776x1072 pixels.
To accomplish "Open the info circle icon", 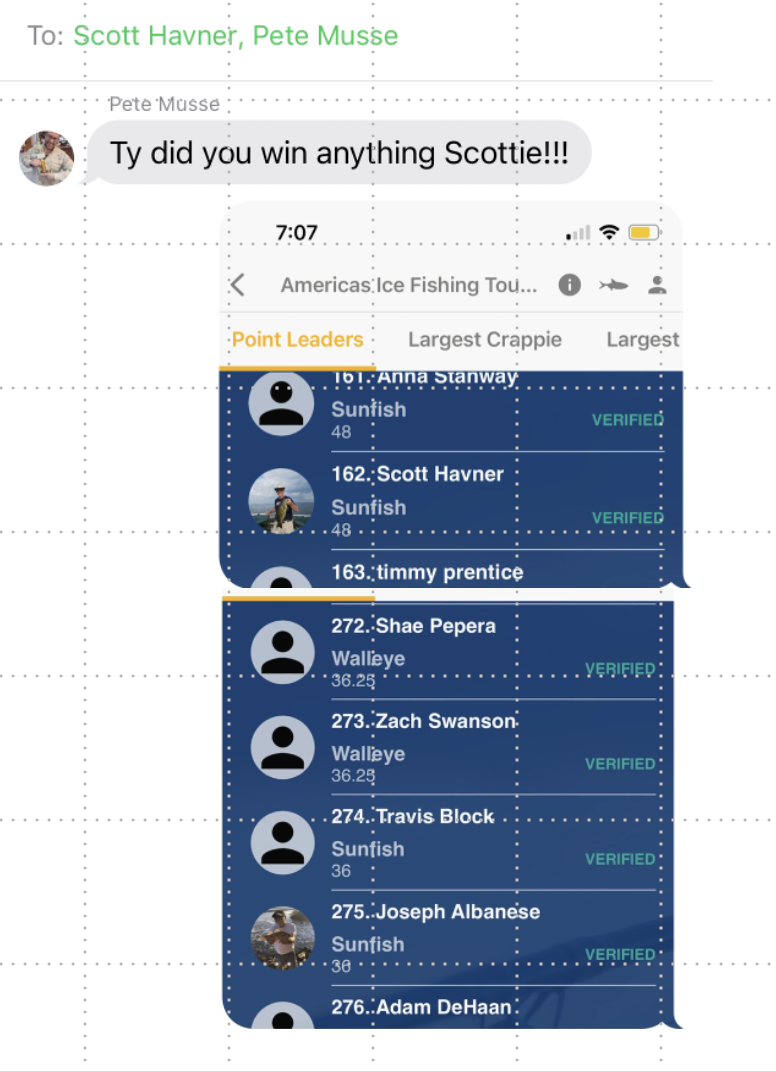I will (570, 284).
